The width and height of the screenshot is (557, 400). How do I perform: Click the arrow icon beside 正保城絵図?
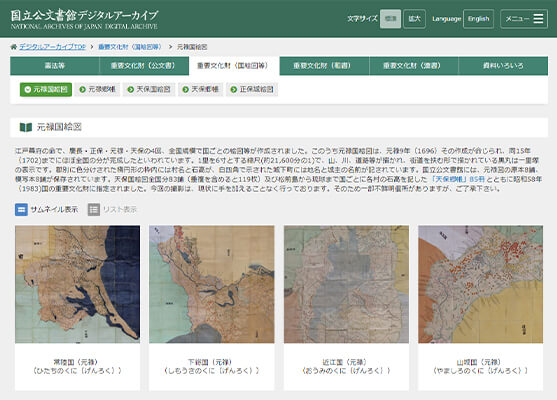[x=234, y=90]
